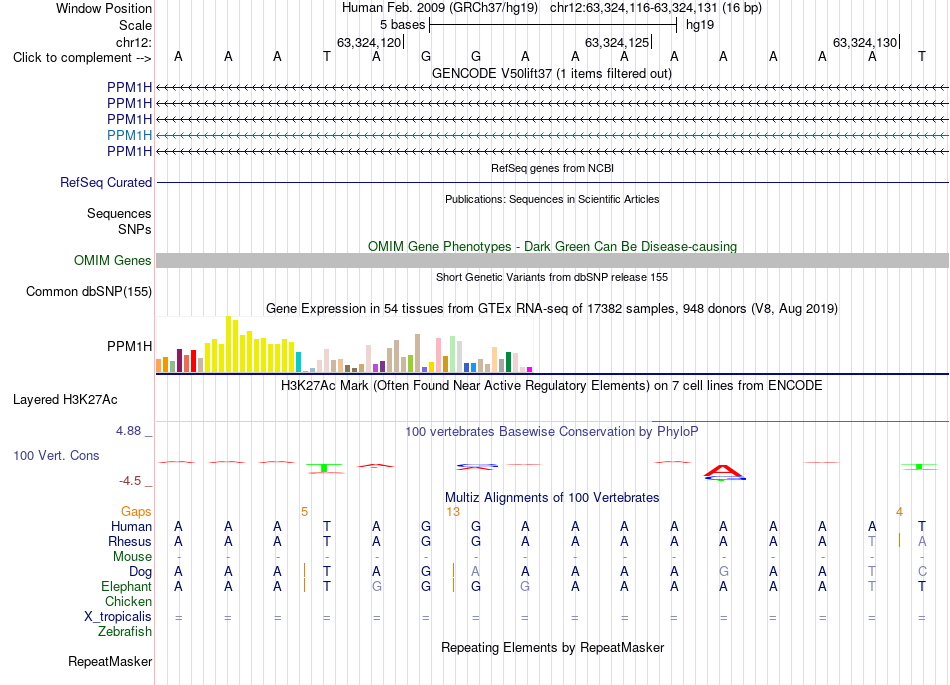Click 'RefSeq genes from NCBI' track title
The width and height of the screenshot is (950, 685).
click(552, 168)
